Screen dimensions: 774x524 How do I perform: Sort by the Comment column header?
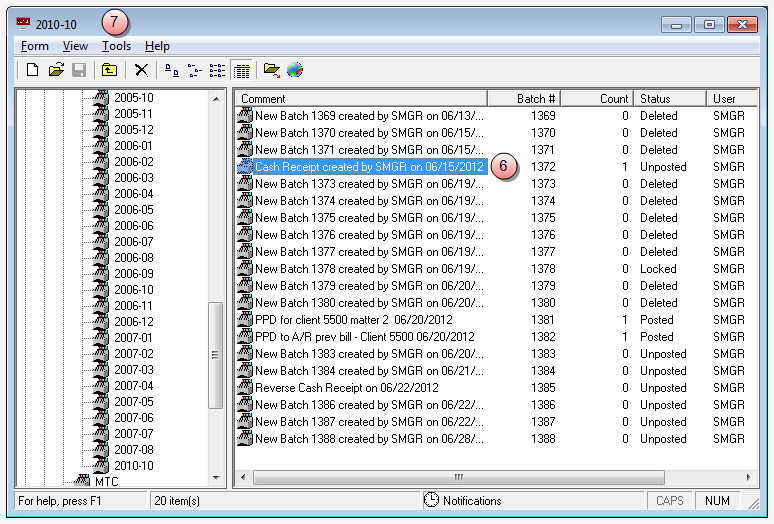[361, 99]
